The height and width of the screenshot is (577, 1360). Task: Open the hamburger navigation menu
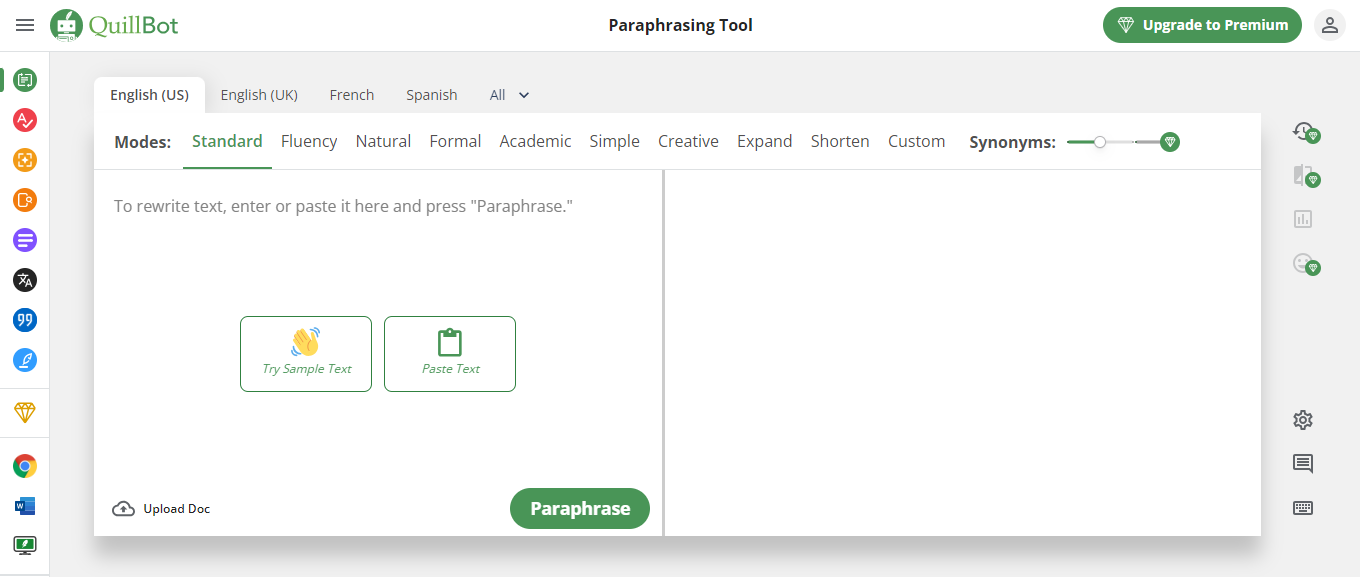click(x=25, y=25)
